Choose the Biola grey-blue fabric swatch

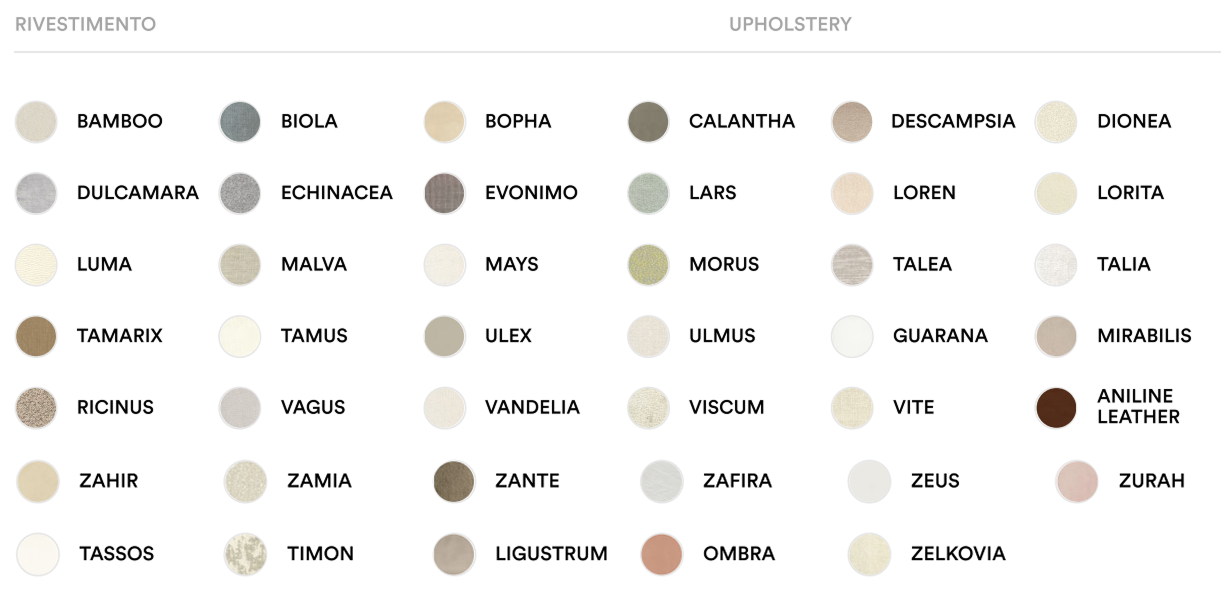point(240,122)
